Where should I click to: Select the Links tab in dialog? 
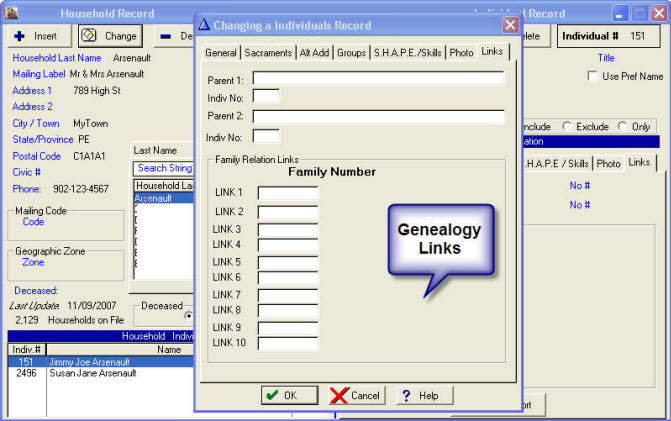tap(492, 51)
